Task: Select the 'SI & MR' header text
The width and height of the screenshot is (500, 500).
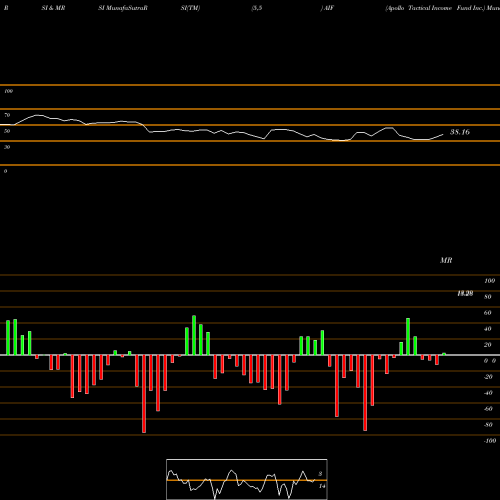Action: 53,8
